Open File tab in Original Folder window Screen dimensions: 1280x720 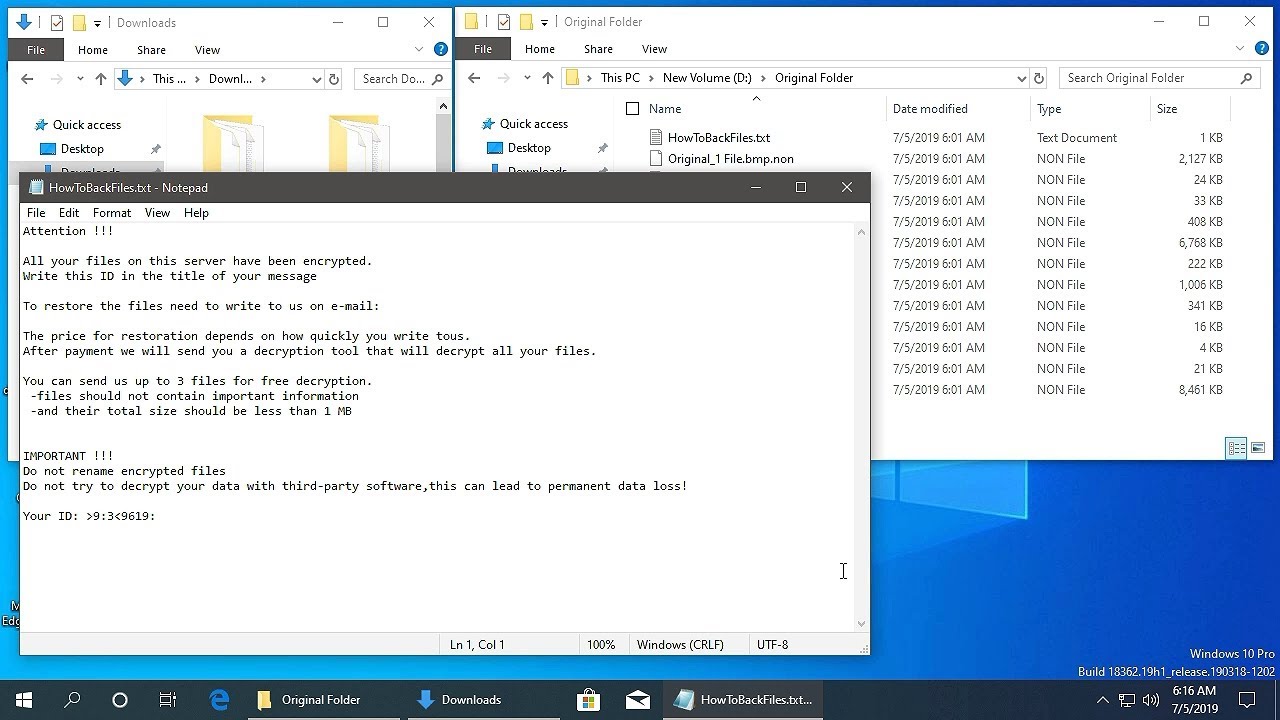point(483,49)
